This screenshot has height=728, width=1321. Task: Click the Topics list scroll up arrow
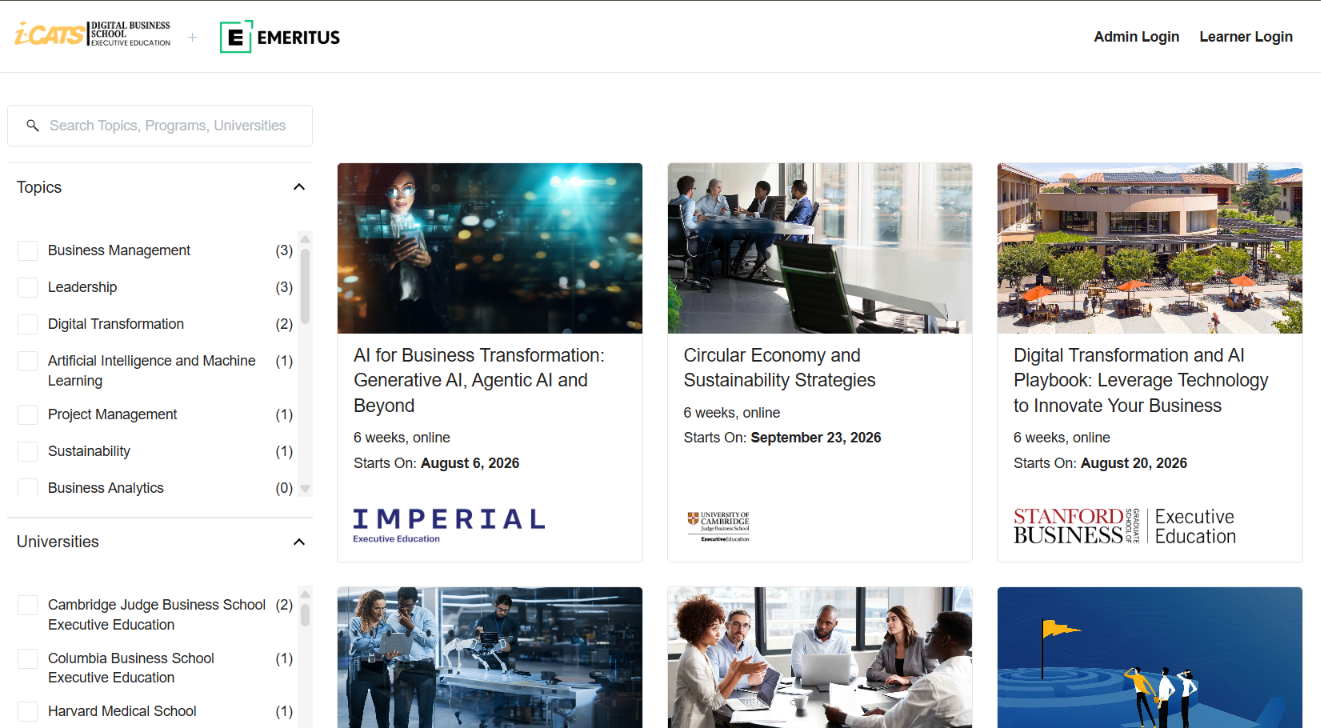click(305, 239)
